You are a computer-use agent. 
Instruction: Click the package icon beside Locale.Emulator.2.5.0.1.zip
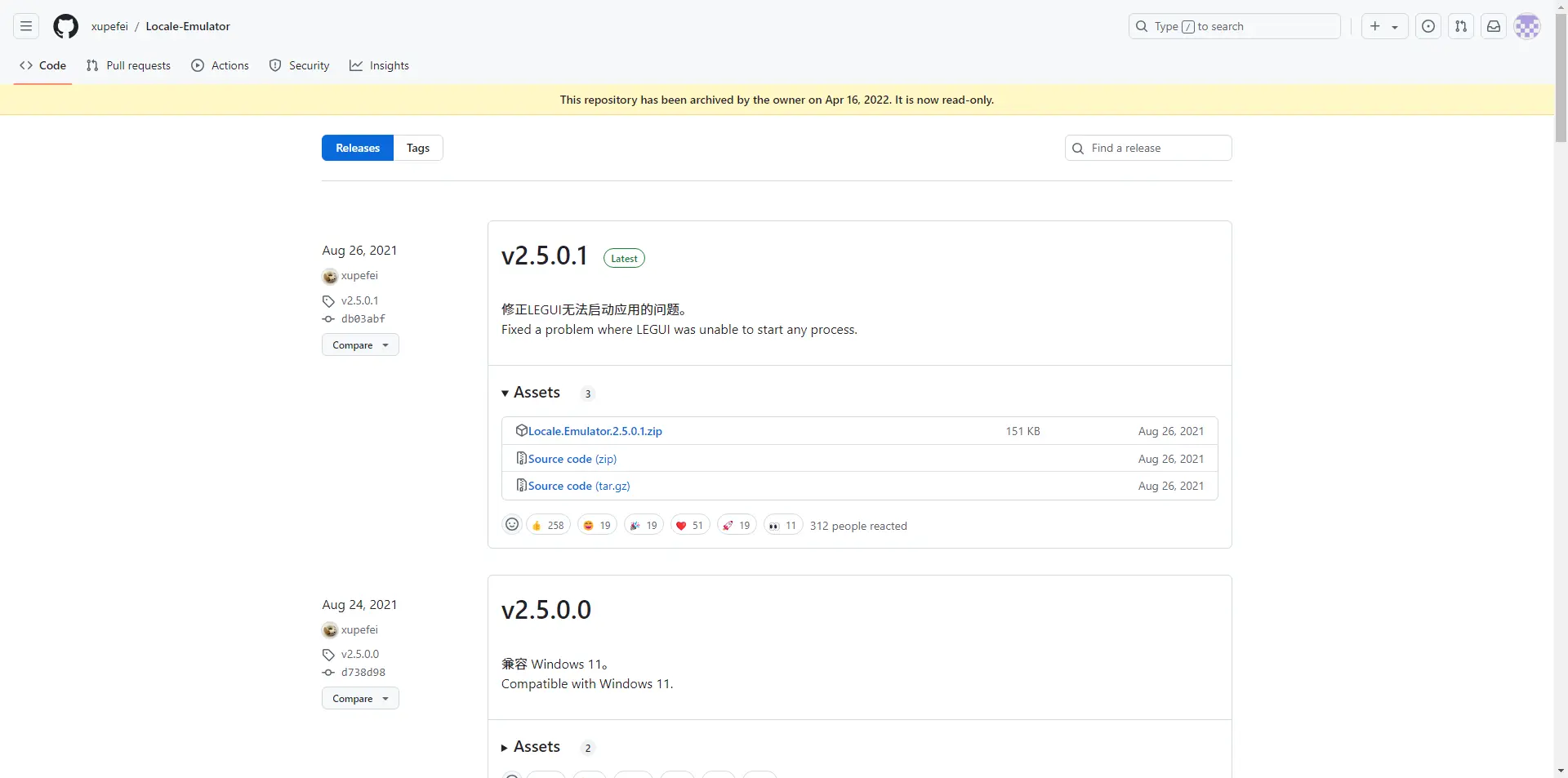pyautogui.click(x=522, y=430)
